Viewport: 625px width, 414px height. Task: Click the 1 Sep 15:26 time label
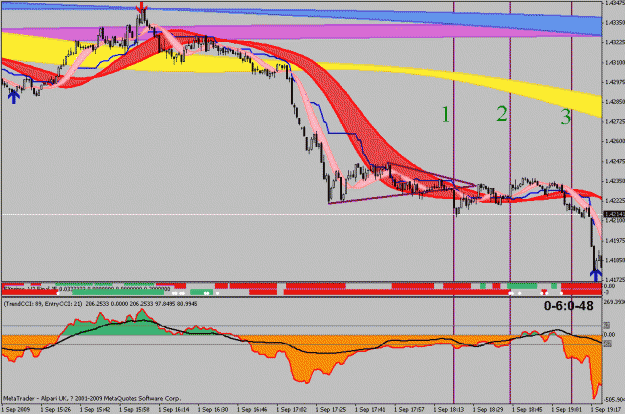coord(55,409)
